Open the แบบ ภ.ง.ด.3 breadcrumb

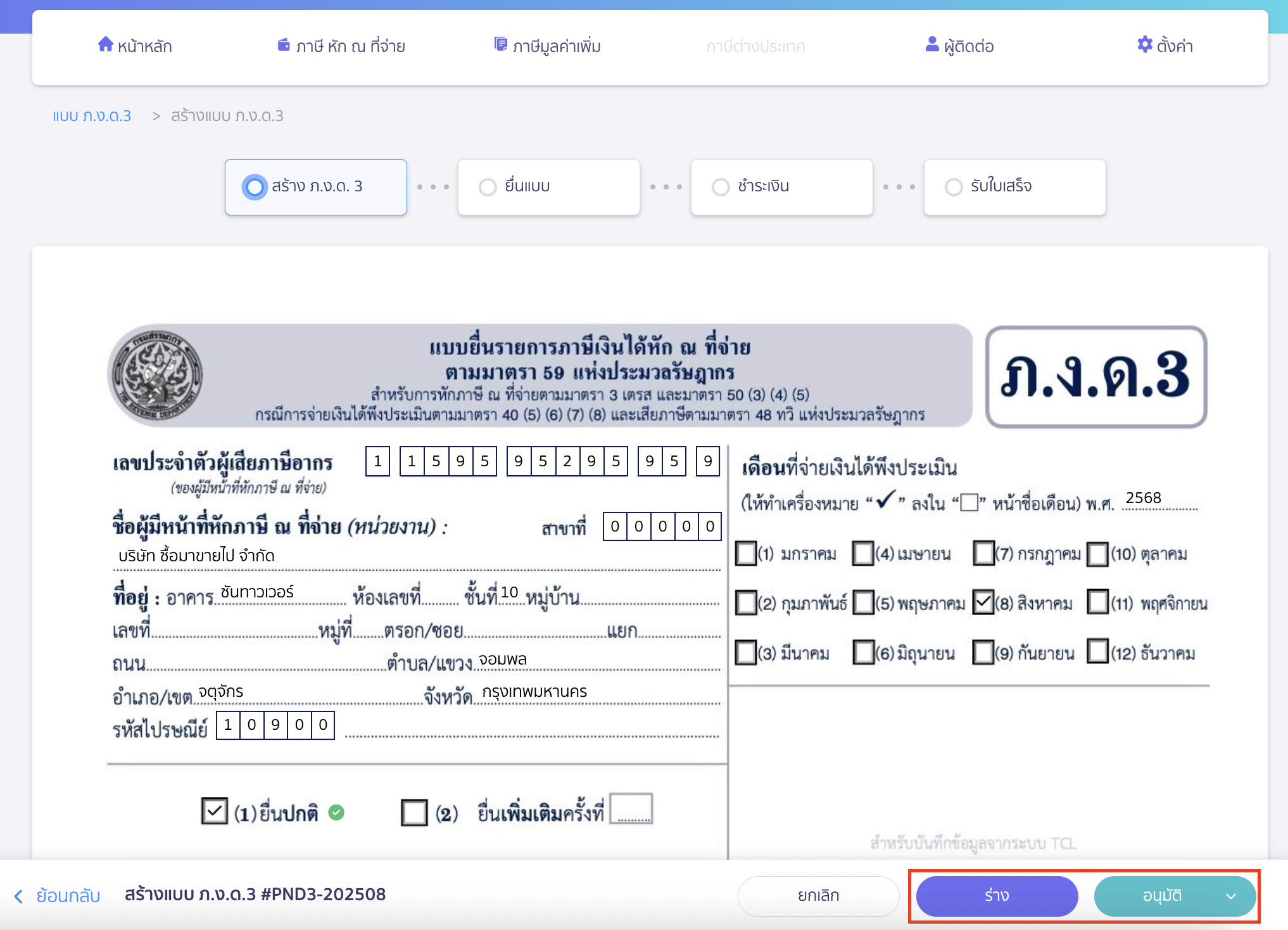(x=92, y=115)
